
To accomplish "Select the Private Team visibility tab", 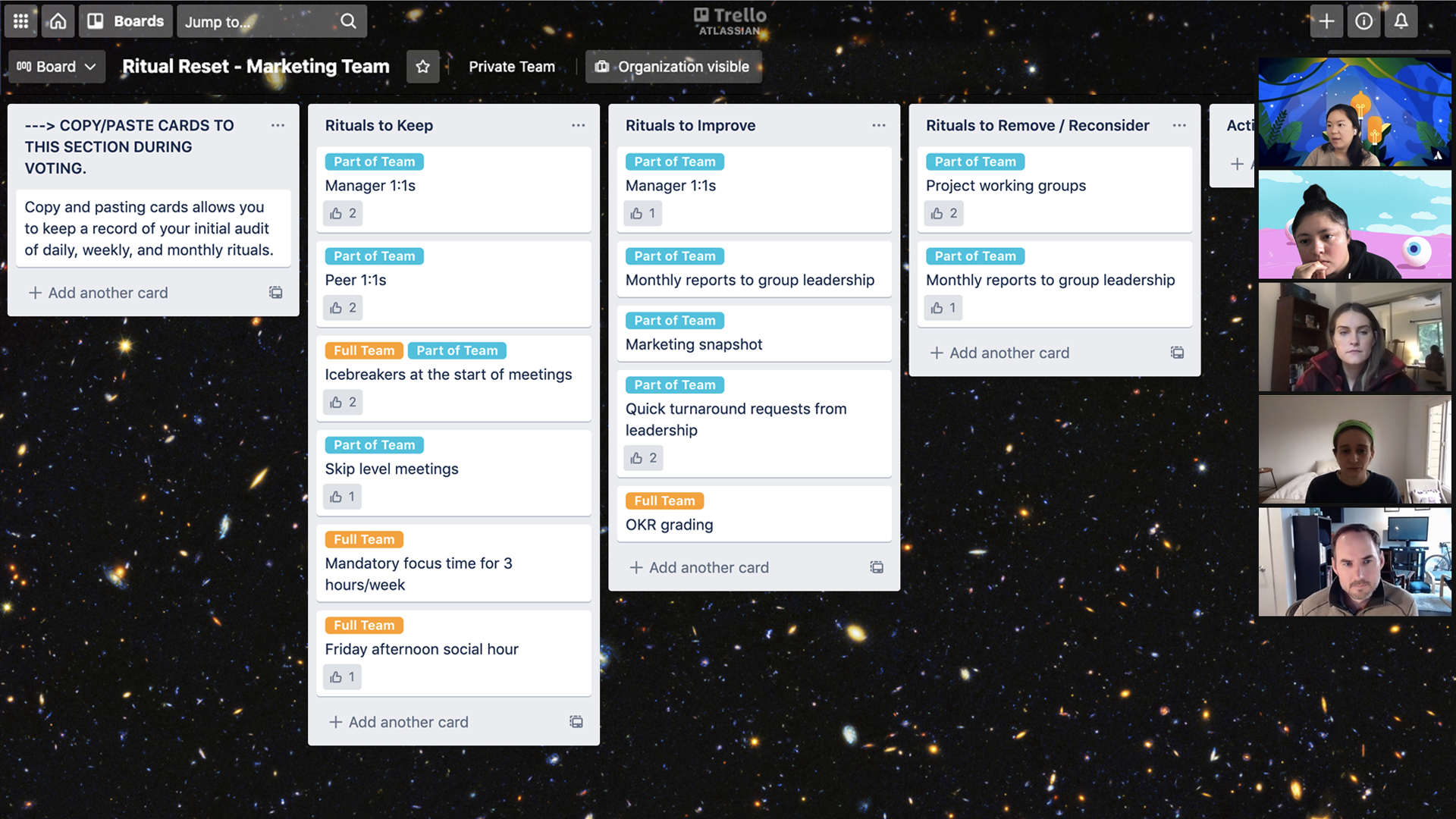I will (511, 66).
